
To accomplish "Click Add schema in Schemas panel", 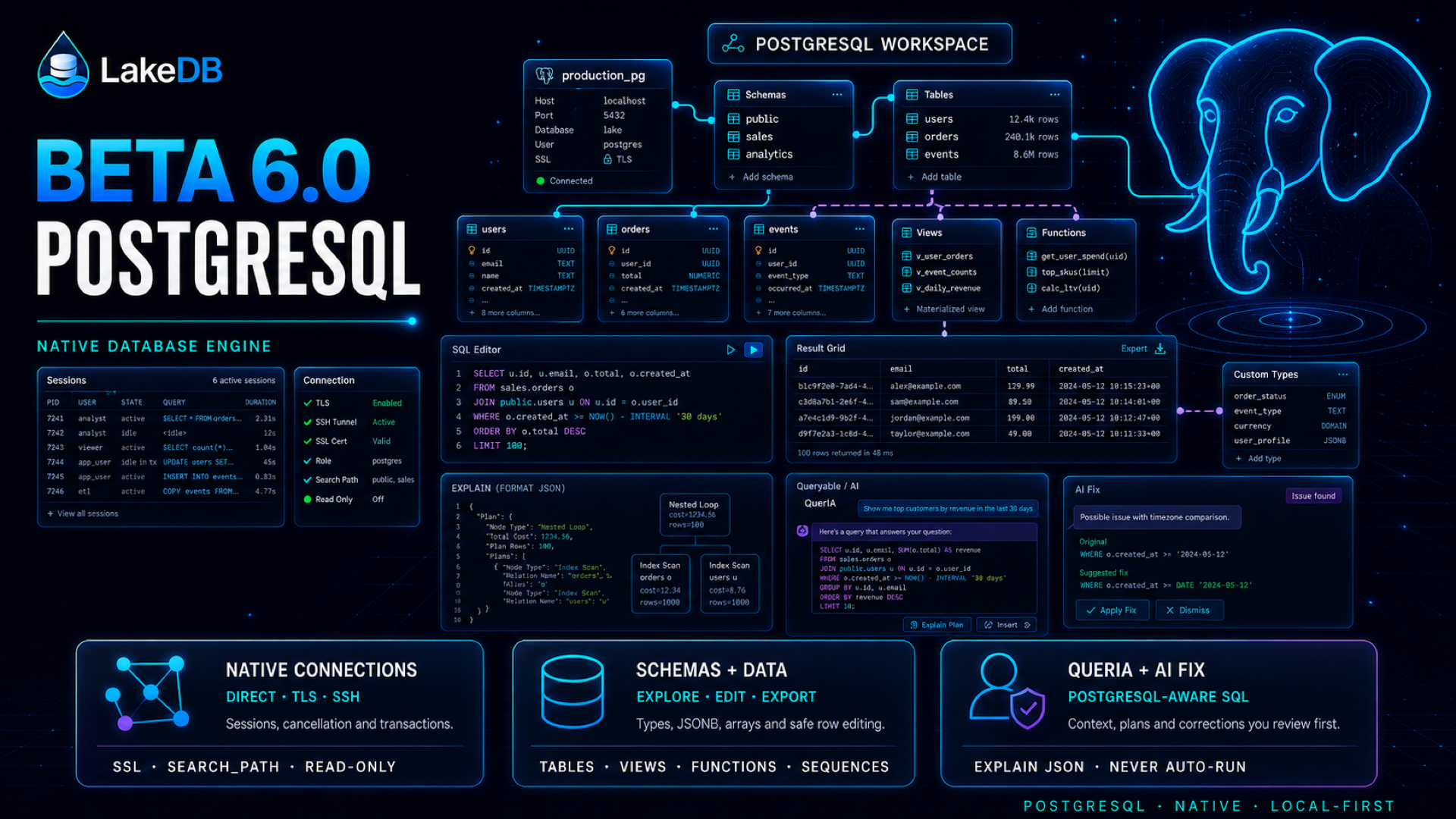I will (761, 177).
